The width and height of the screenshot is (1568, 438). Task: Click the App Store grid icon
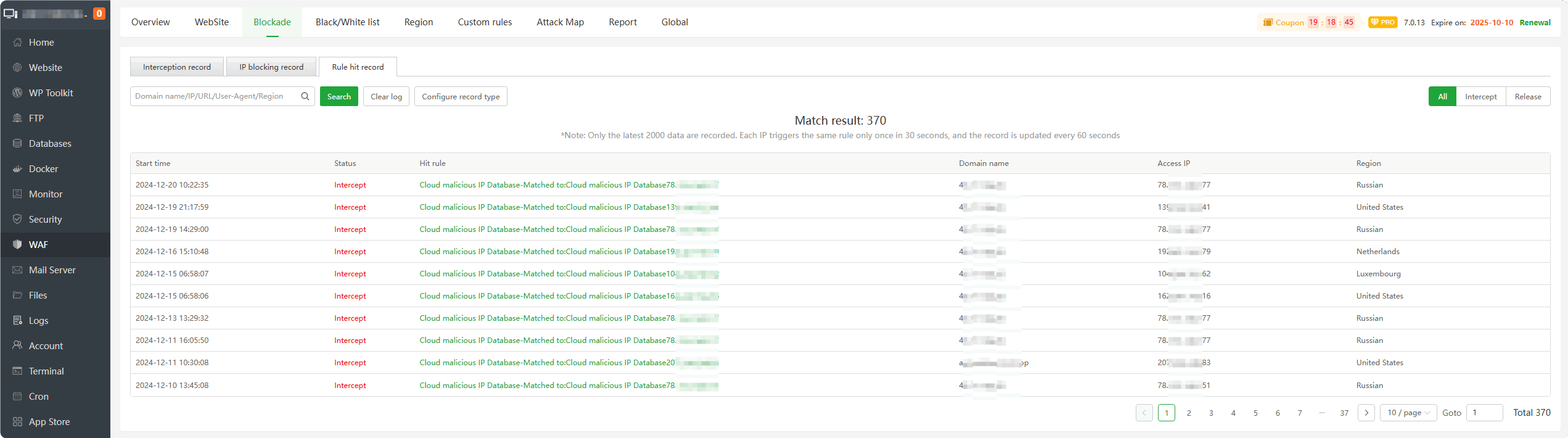(17, 421)
